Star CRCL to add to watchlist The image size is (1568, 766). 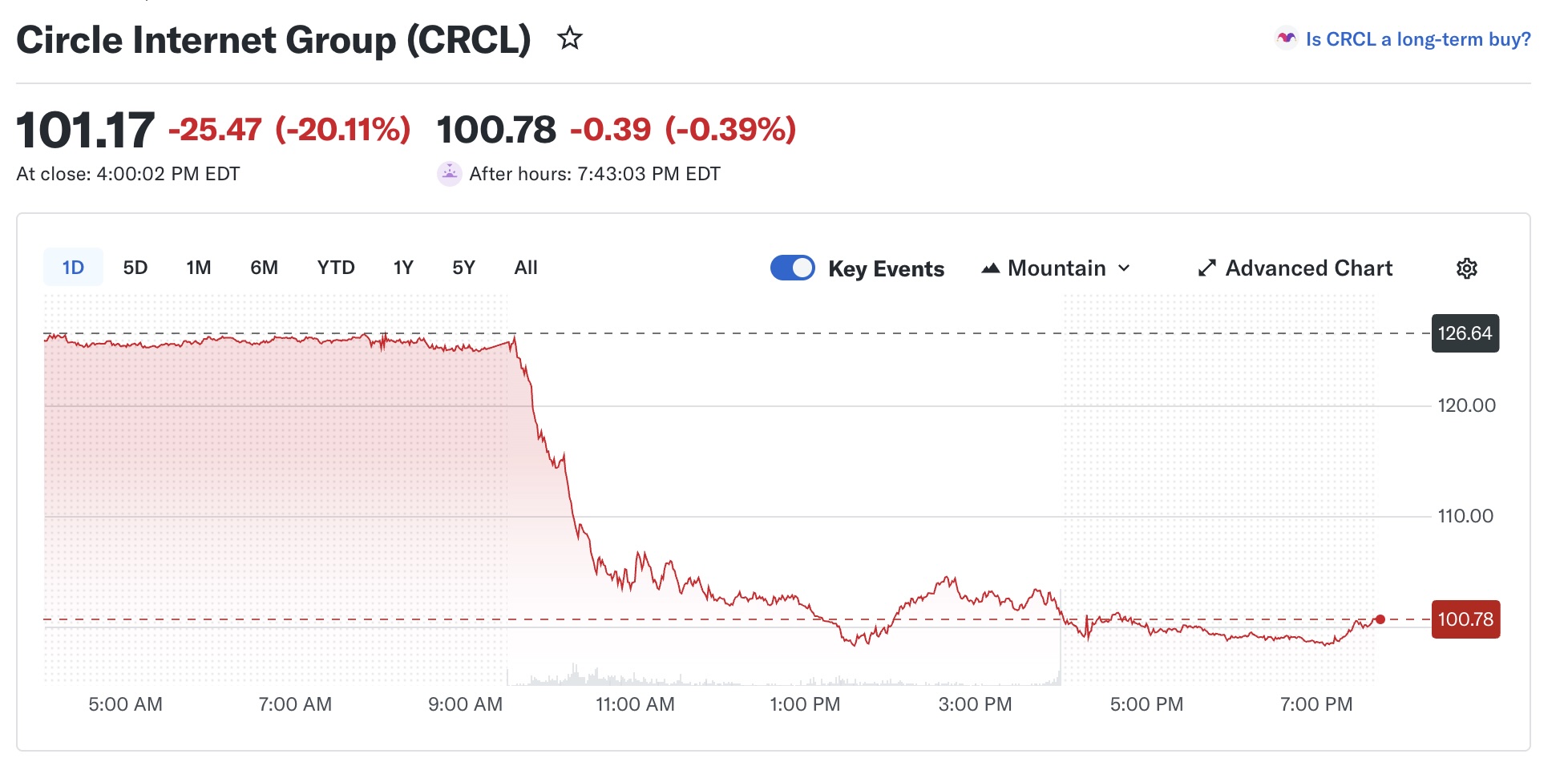[x=570, y=38]
